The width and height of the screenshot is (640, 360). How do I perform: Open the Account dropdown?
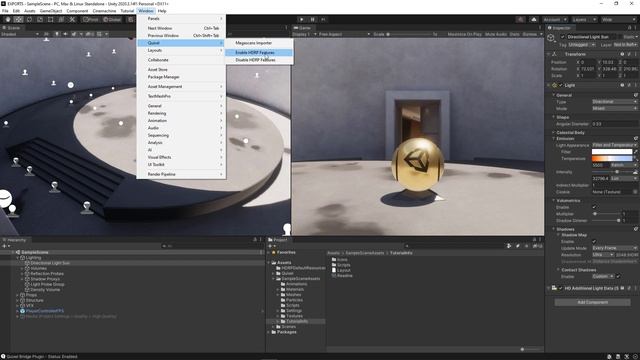(555, 19)
